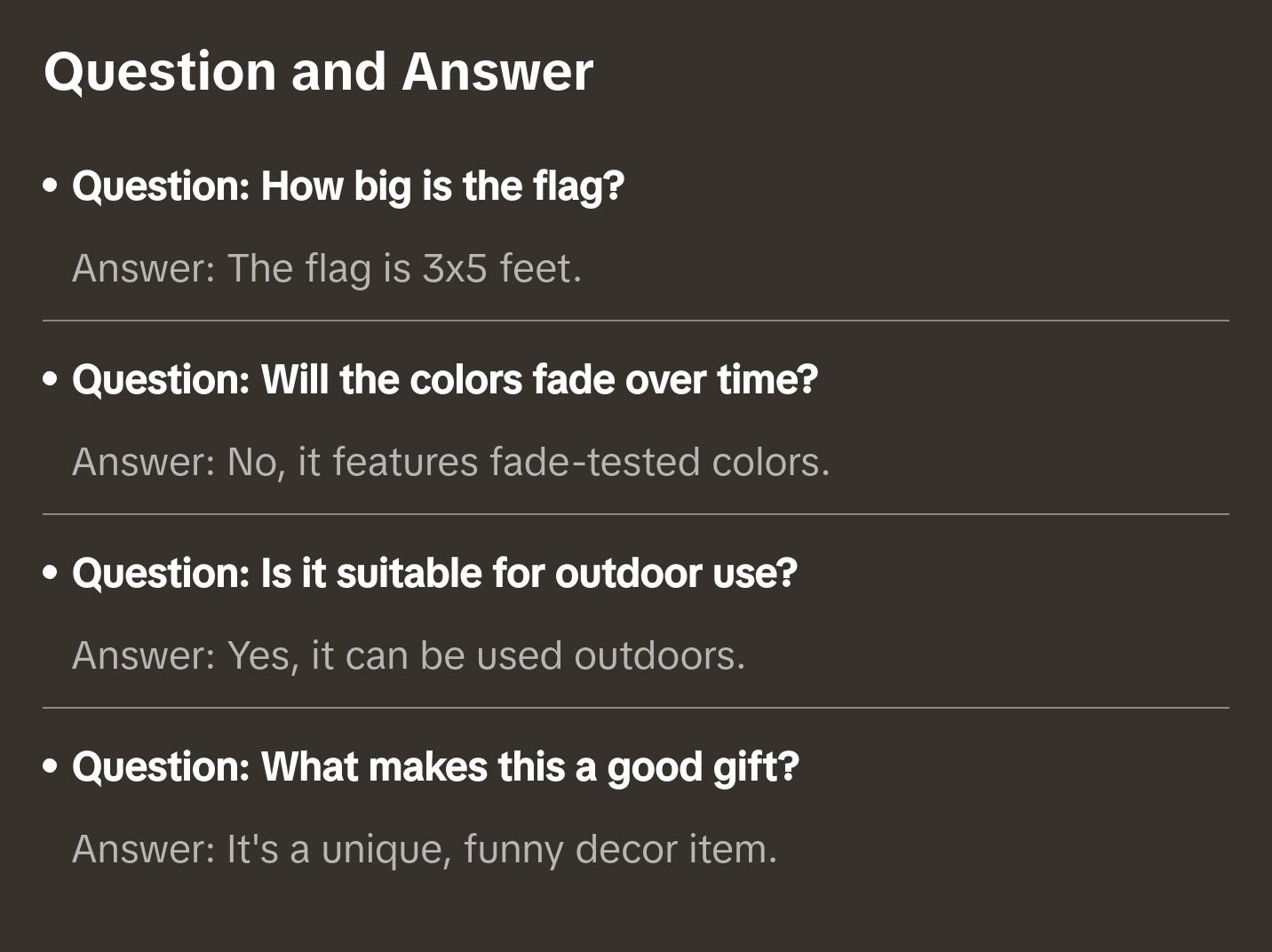This screenshot has width=1272, height=952.
Task: Click the word "outdoors" in the third answer
Action: pos(659,655)
